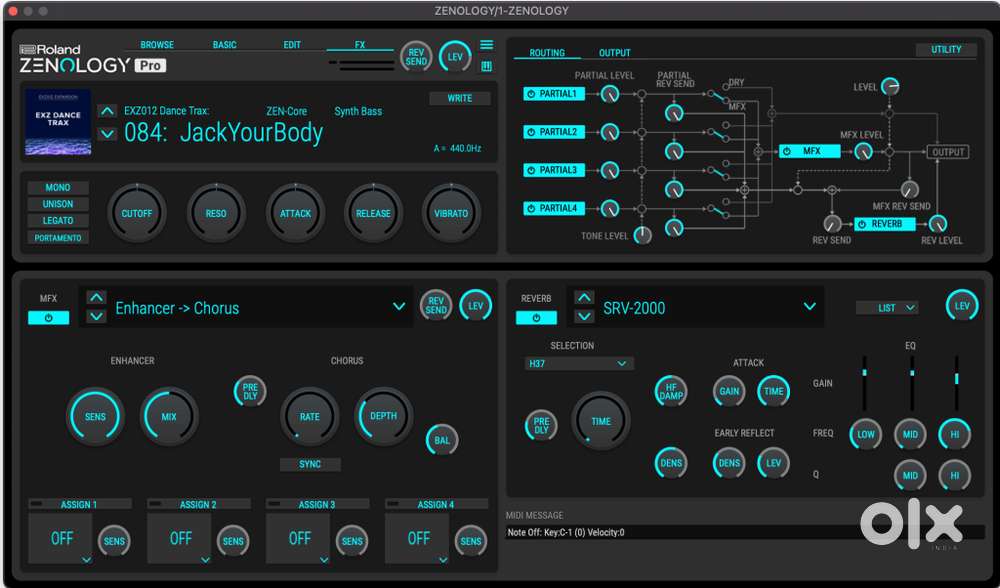Viewport: 1000px width, 588px height.
Task: Click the UTILITY button
Action: (x=946, y=49)
